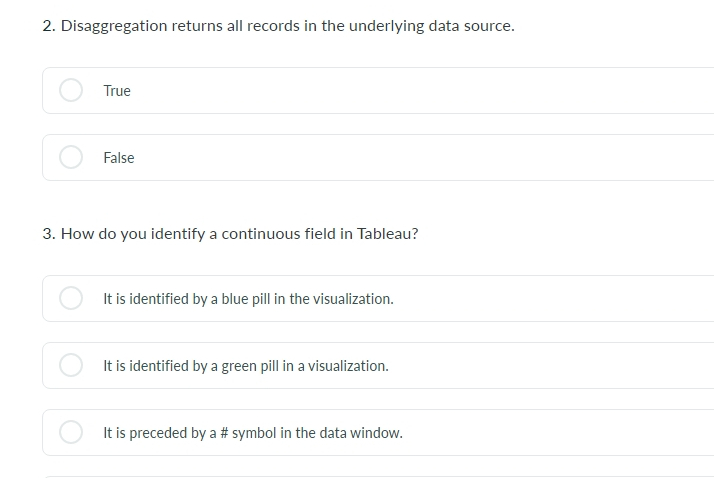Click "underlying data source" phrase in question 2

(x=432, y=26)
